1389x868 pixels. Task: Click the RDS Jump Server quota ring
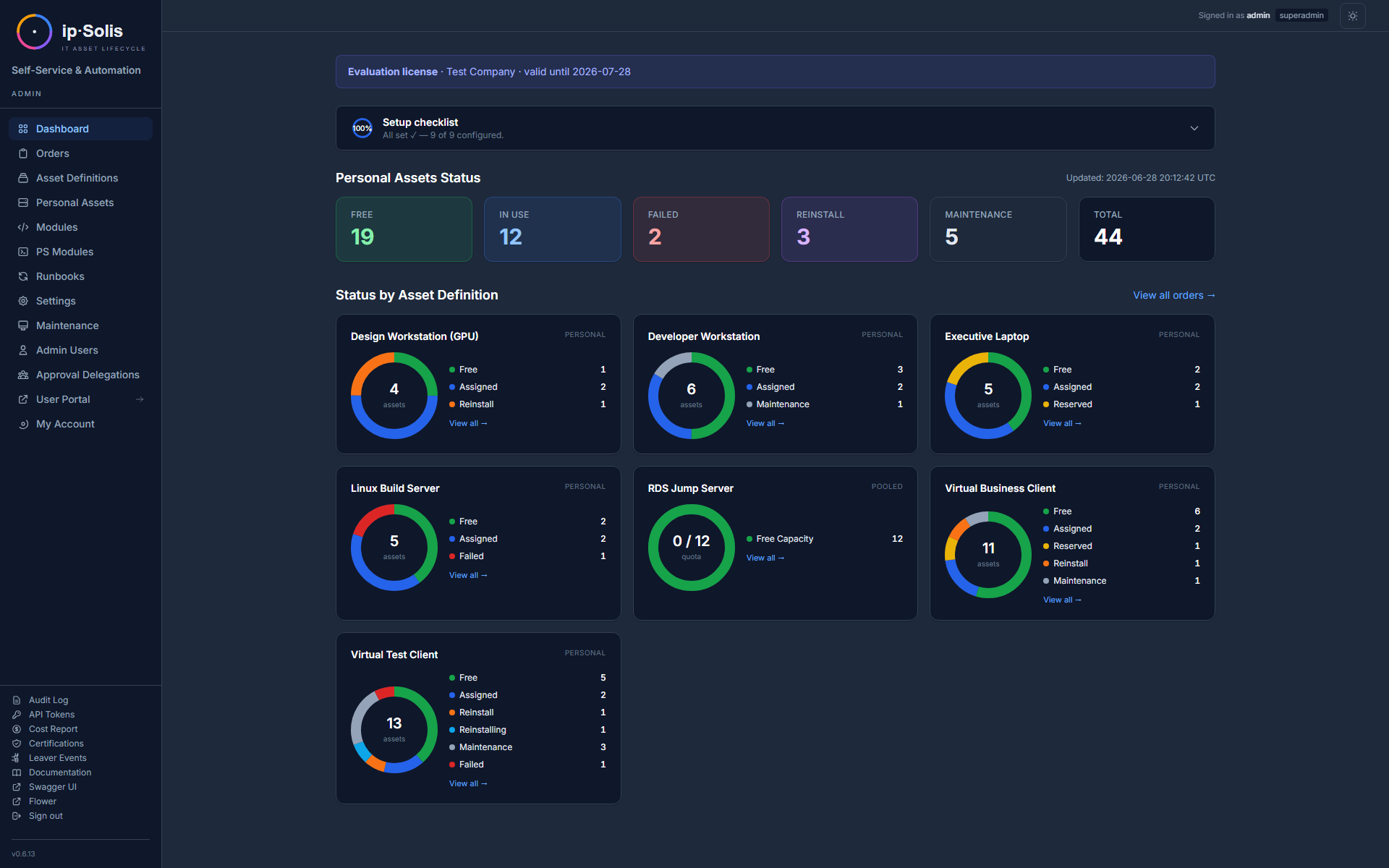tap(692, 548)
